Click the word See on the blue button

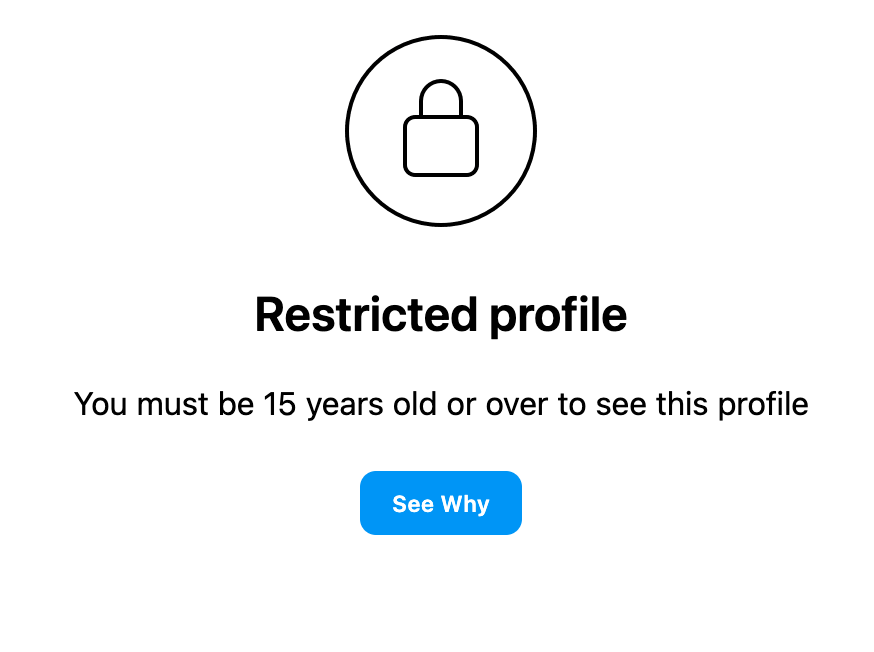point(412,504)
